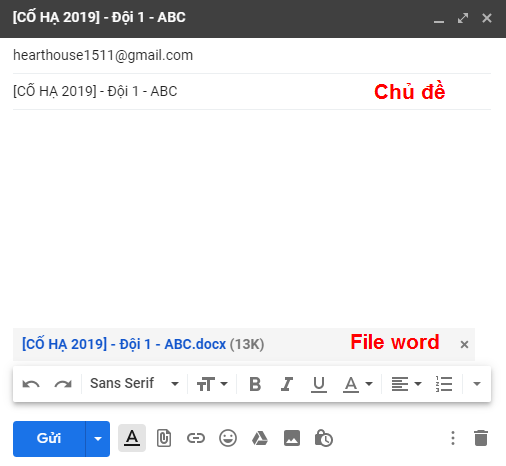Open the attached ABC.docx file link
The image size is (506, 466).
(x=124, y=344)
